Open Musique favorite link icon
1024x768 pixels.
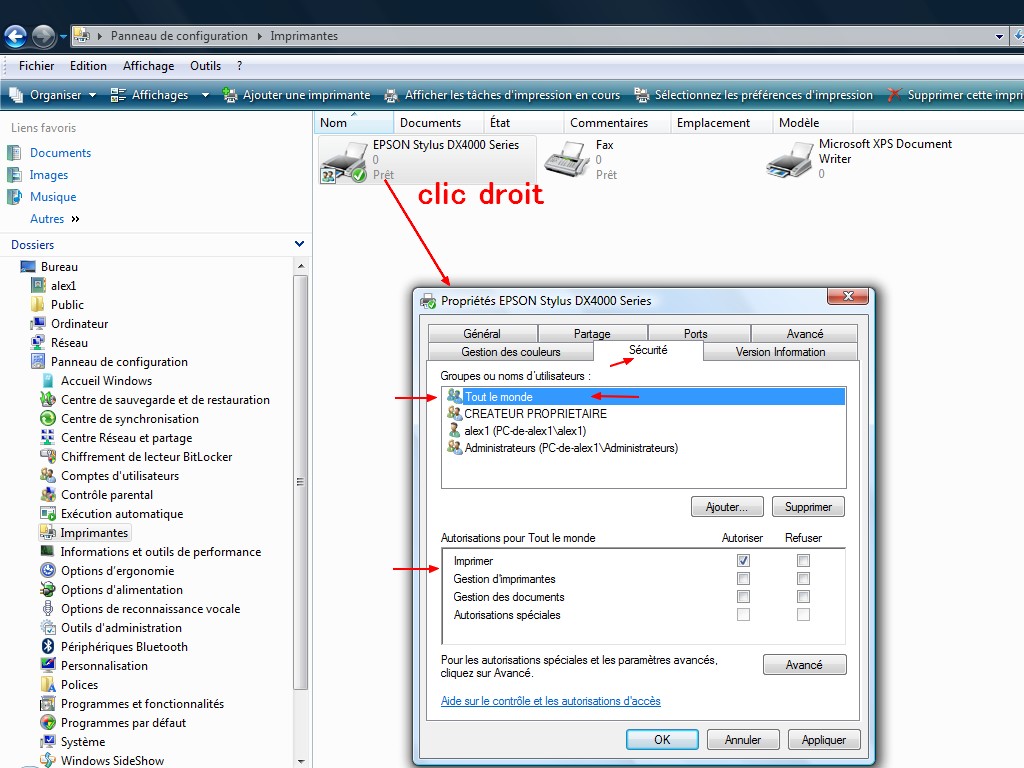pyautogui.click(x=14, y=197)
